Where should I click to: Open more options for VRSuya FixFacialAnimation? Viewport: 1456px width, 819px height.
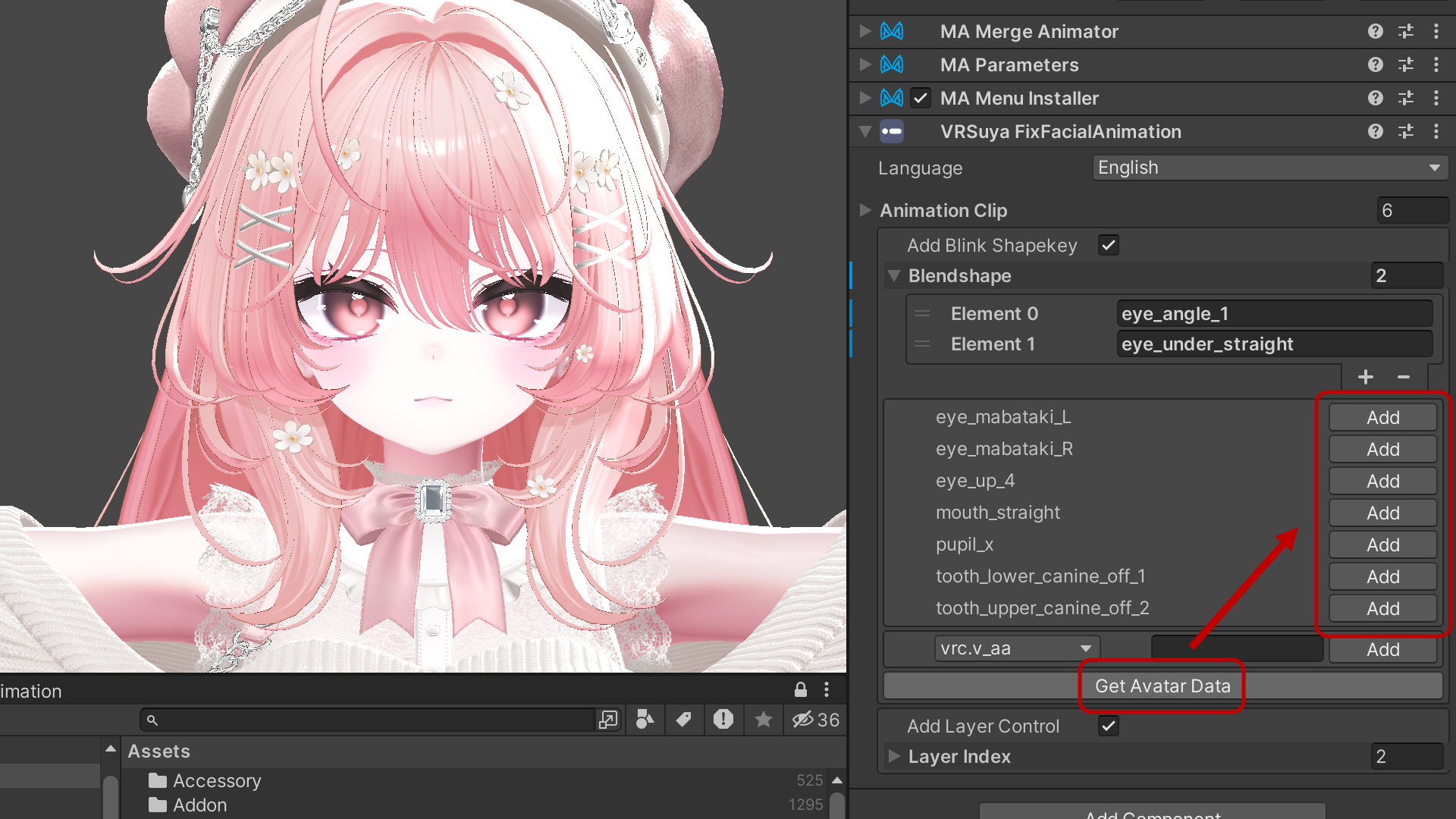pyautogui.click(x=1436, y=131)
